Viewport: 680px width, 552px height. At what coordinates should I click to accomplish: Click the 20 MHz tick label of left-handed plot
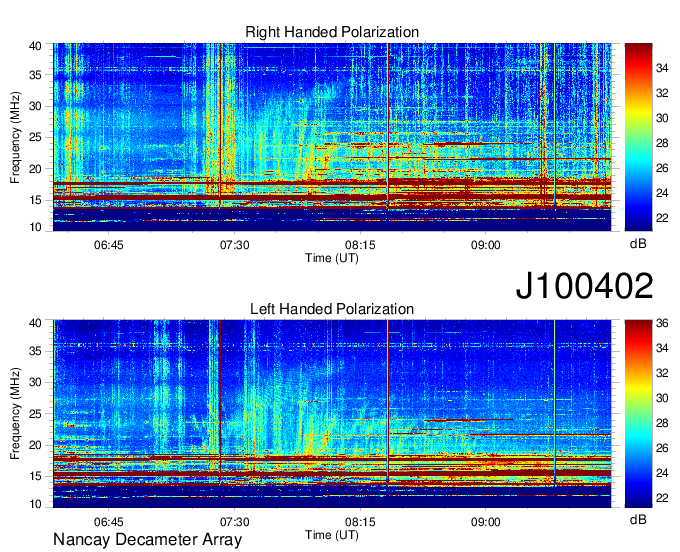coord(35,445)
